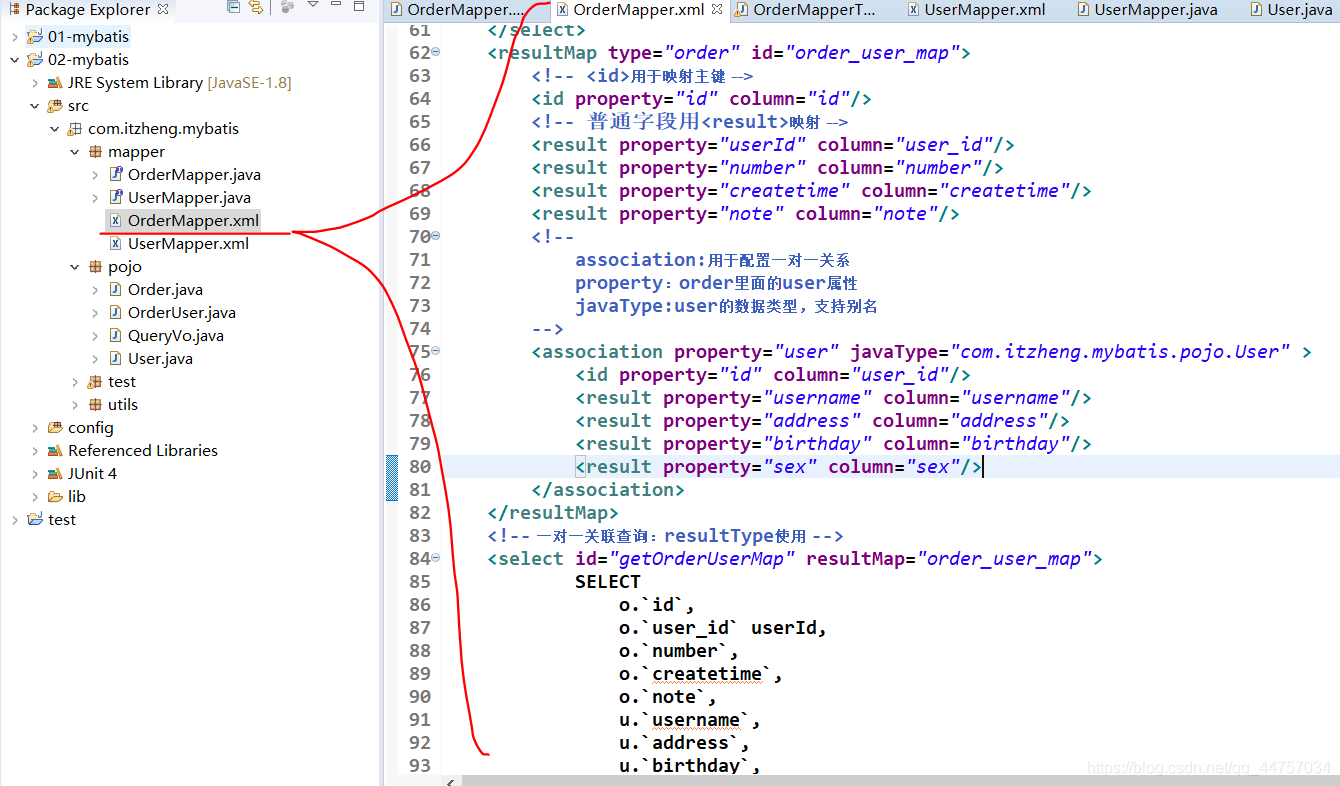Screen dimensions: 1340x786
Task: Switch to first OrderMapper.java editor tab
Action: 465,10
